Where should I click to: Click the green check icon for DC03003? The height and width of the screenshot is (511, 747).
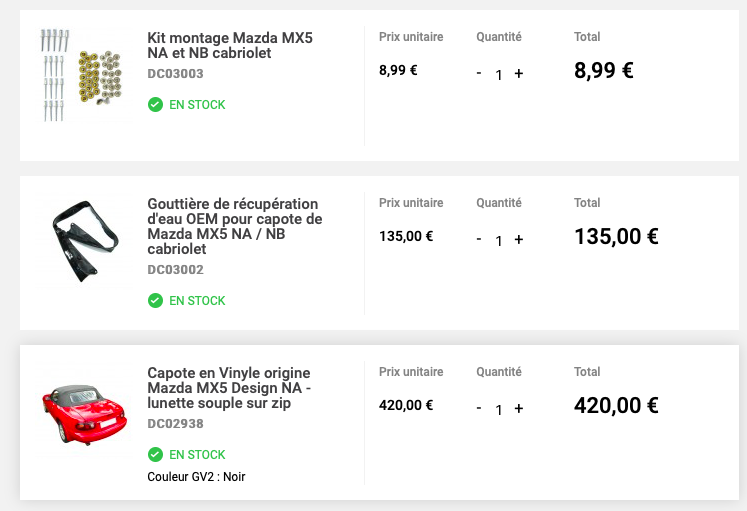click(155, 105)
